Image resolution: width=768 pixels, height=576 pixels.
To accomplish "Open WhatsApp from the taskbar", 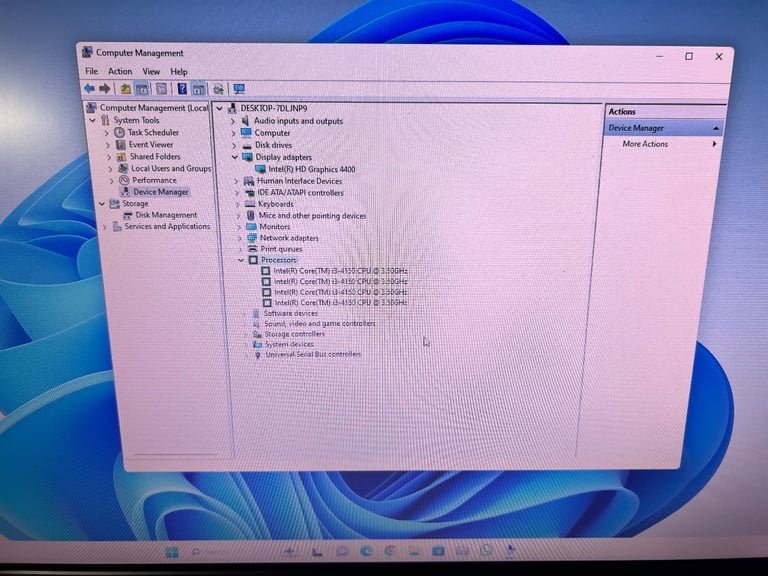I will (x=486, y=550).
